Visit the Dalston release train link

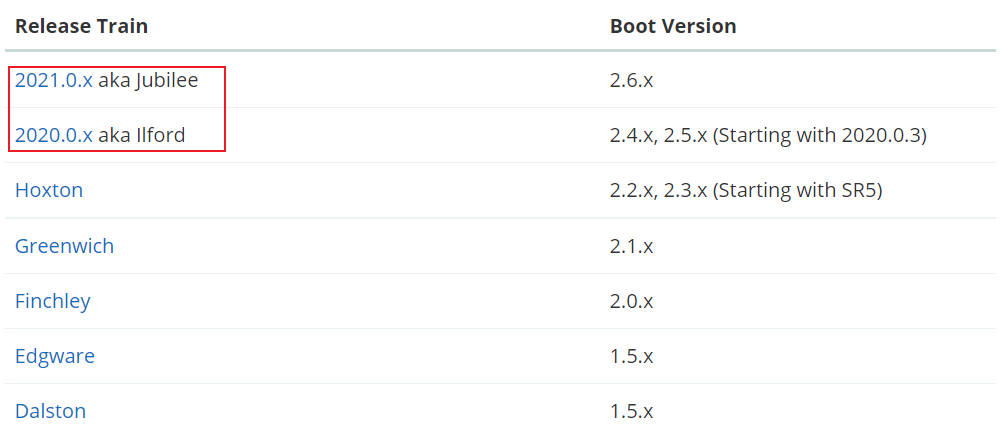(x=50, y=410)
